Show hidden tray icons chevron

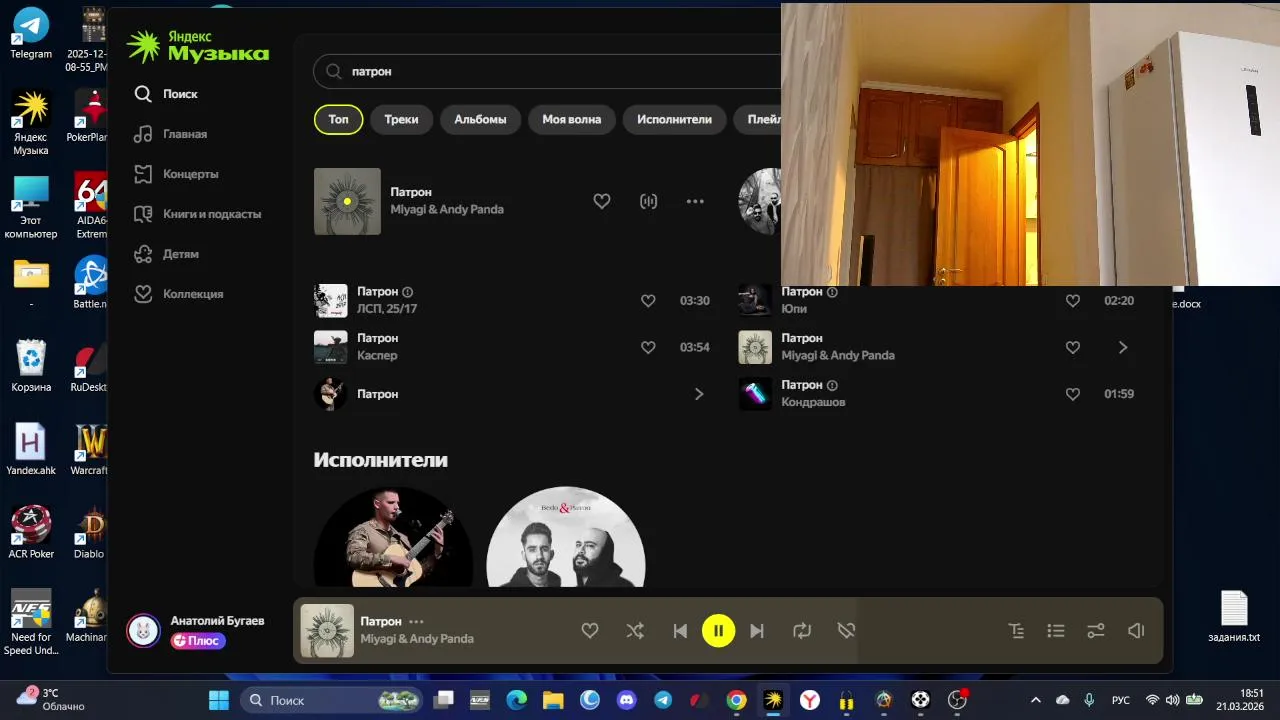coord(1036,700)
